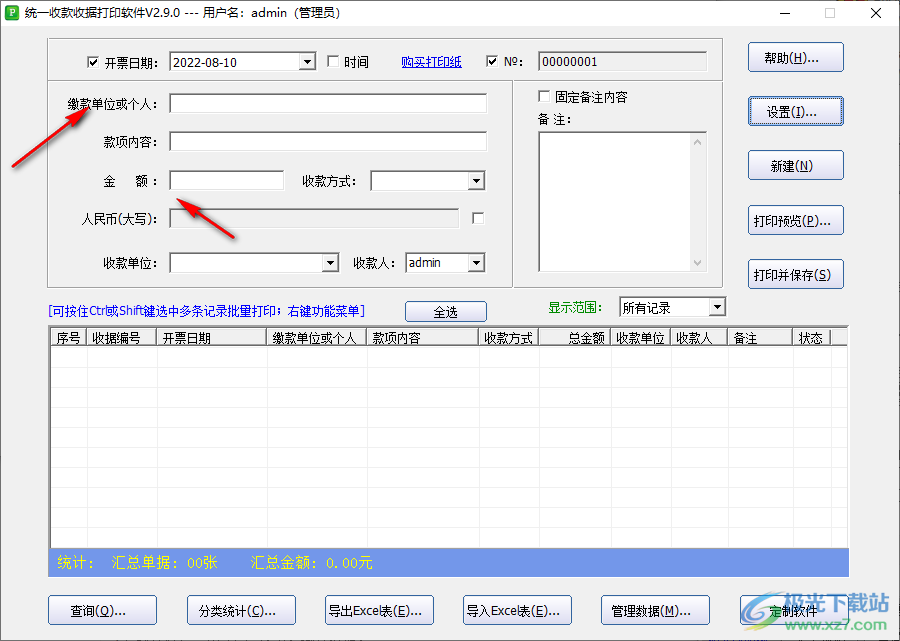
Task: Toggle the 开票日期 checkbox
Action: [94, 62]
